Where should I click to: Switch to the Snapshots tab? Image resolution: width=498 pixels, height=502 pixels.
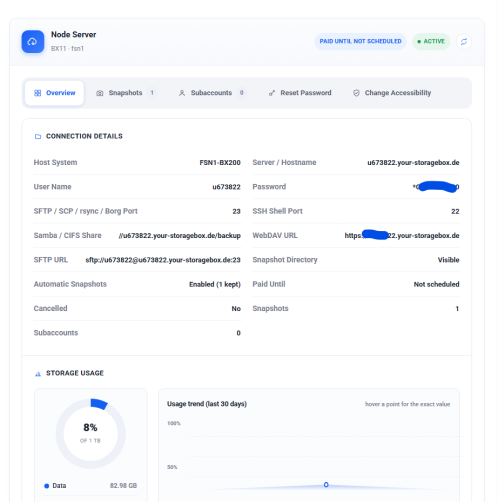tap(125, 93)
